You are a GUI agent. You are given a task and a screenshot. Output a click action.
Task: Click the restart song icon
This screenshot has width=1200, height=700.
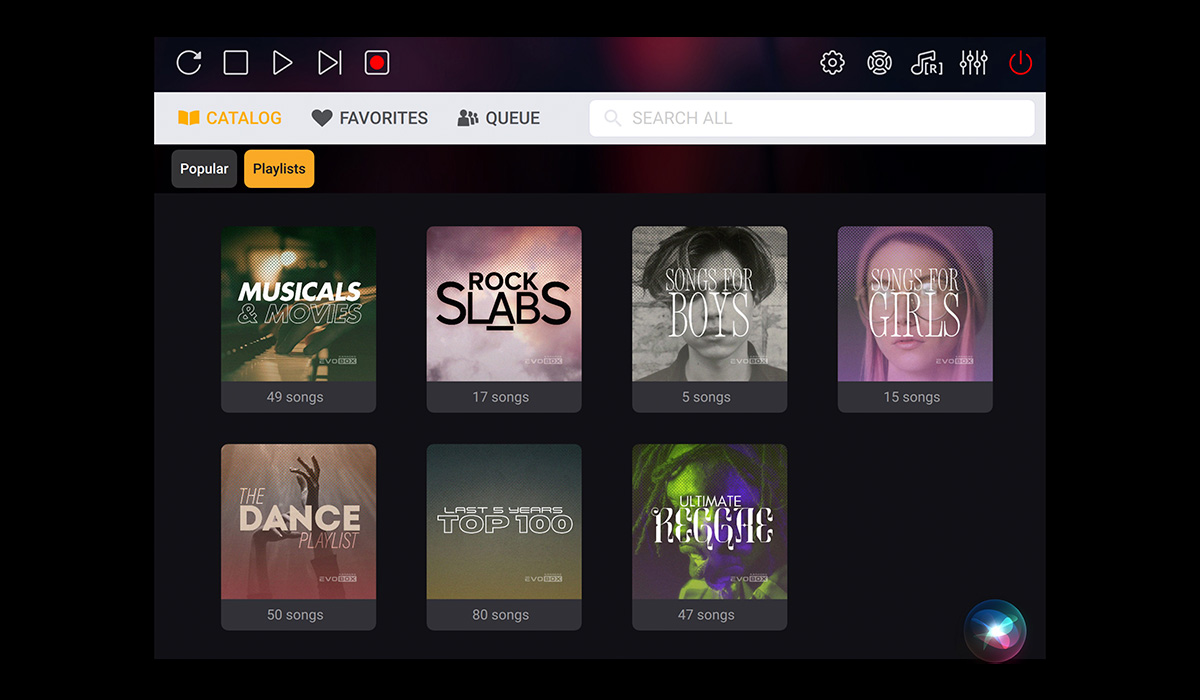(x=189, y=63)
